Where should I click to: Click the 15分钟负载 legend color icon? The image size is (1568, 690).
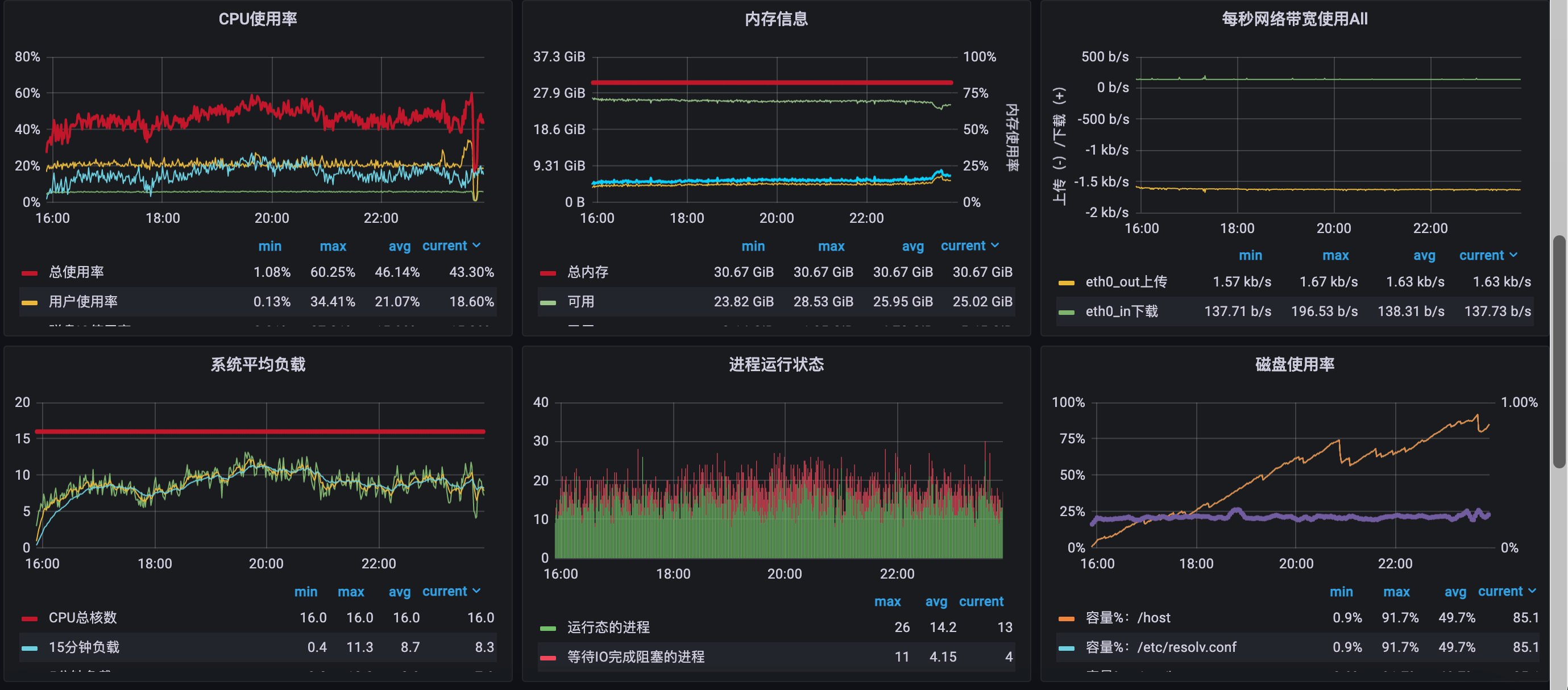coord(29,648)
